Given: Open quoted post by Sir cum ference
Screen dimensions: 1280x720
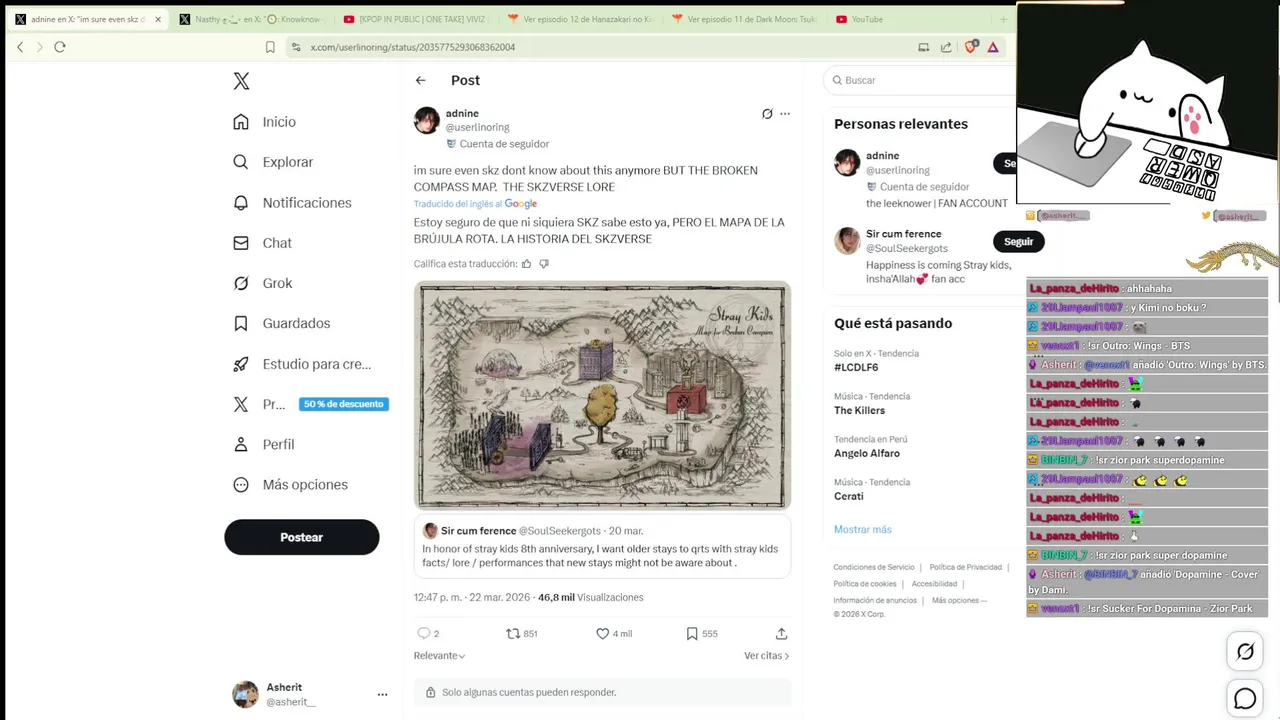Looking at the screenshot, I should [602, 547].
